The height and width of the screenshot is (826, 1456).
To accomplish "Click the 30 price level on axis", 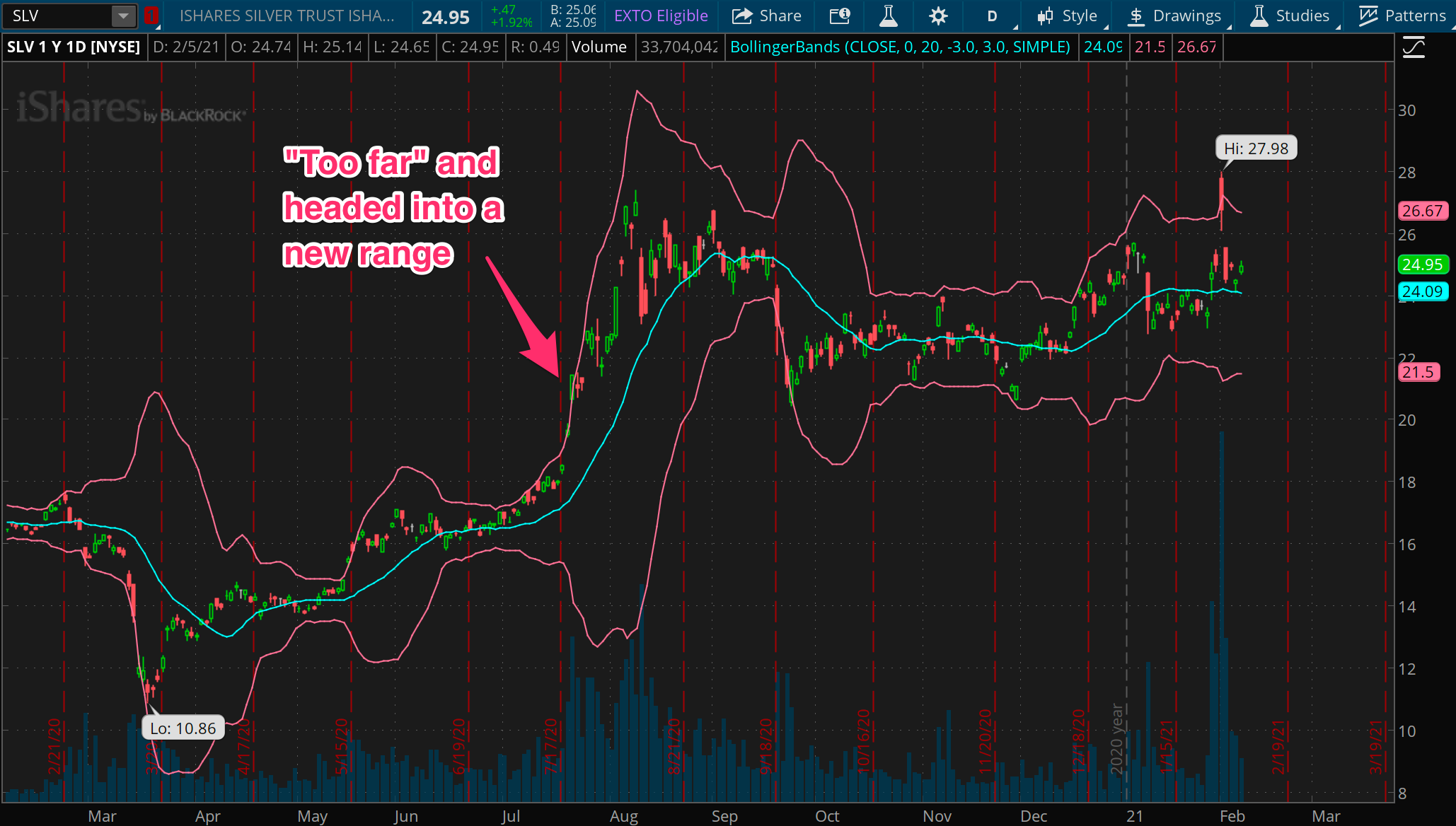I will pyautogui.click(x=1406, y=110).
